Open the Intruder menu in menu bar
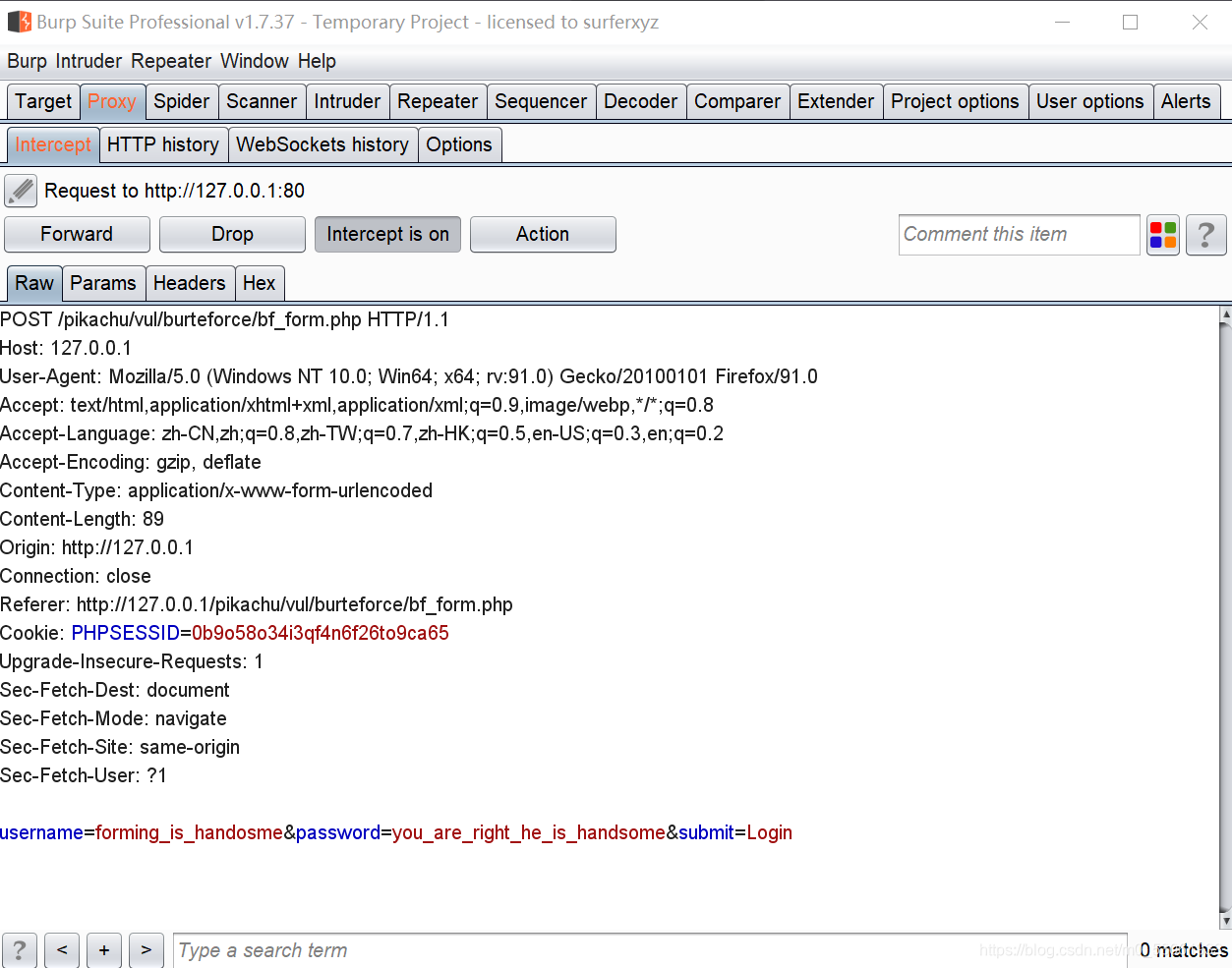The image size is (1232, 968). (x=88, y=61)
